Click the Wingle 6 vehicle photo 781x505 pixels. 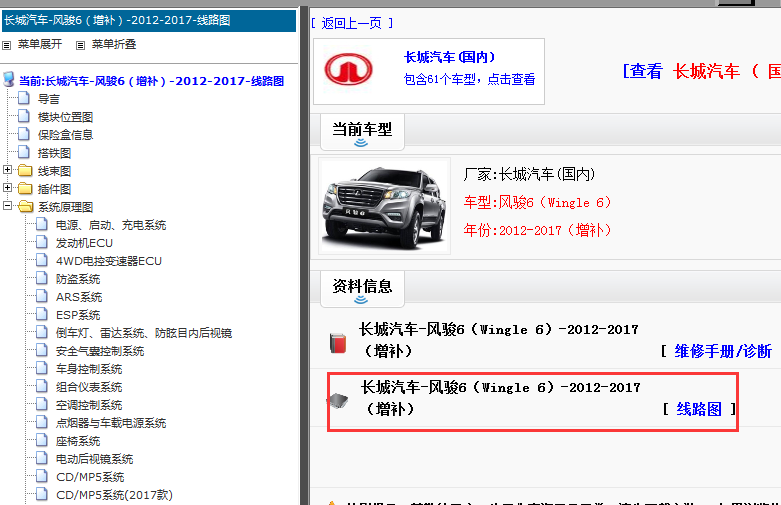385,206
